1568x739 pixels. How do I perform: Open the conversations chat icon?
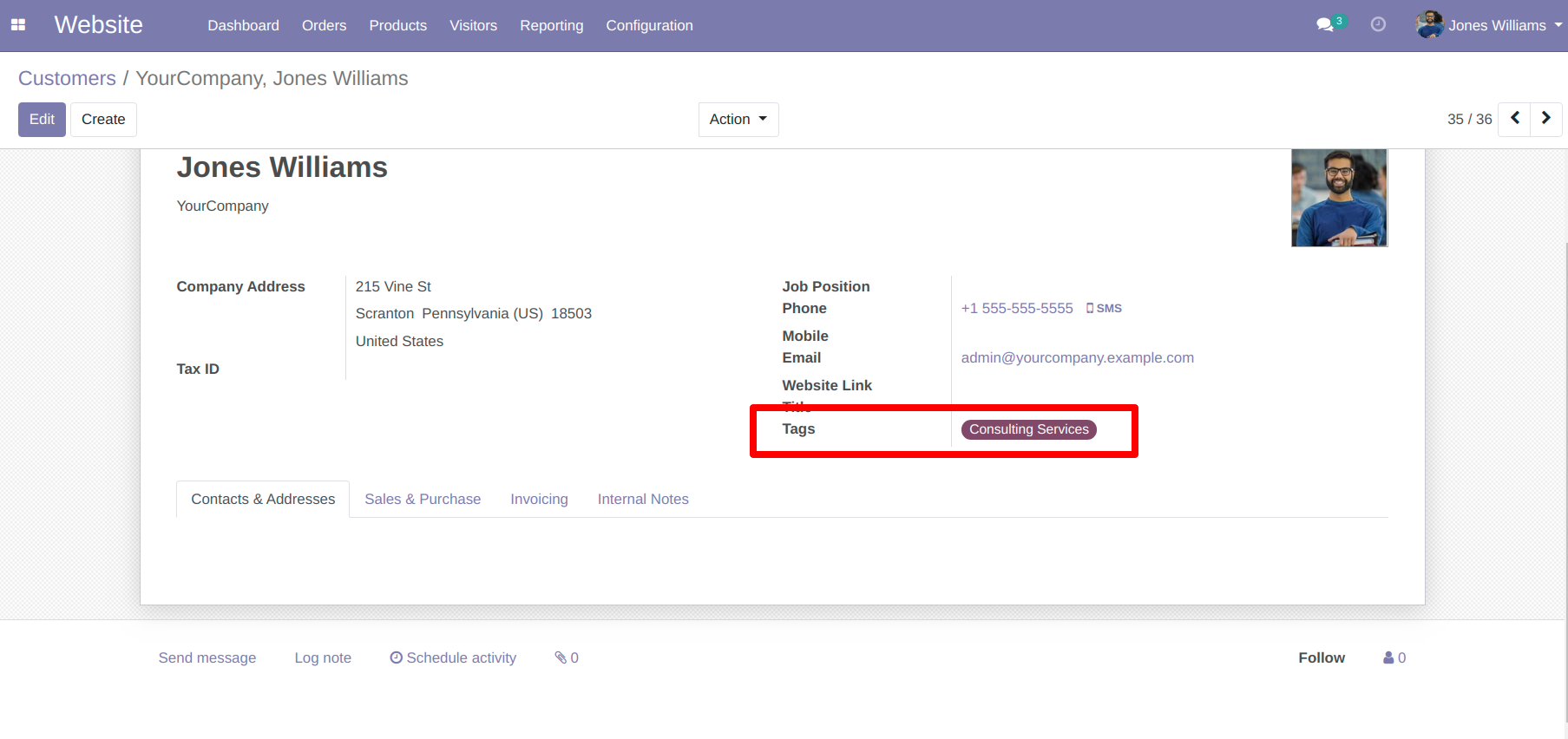point(1325,25)
